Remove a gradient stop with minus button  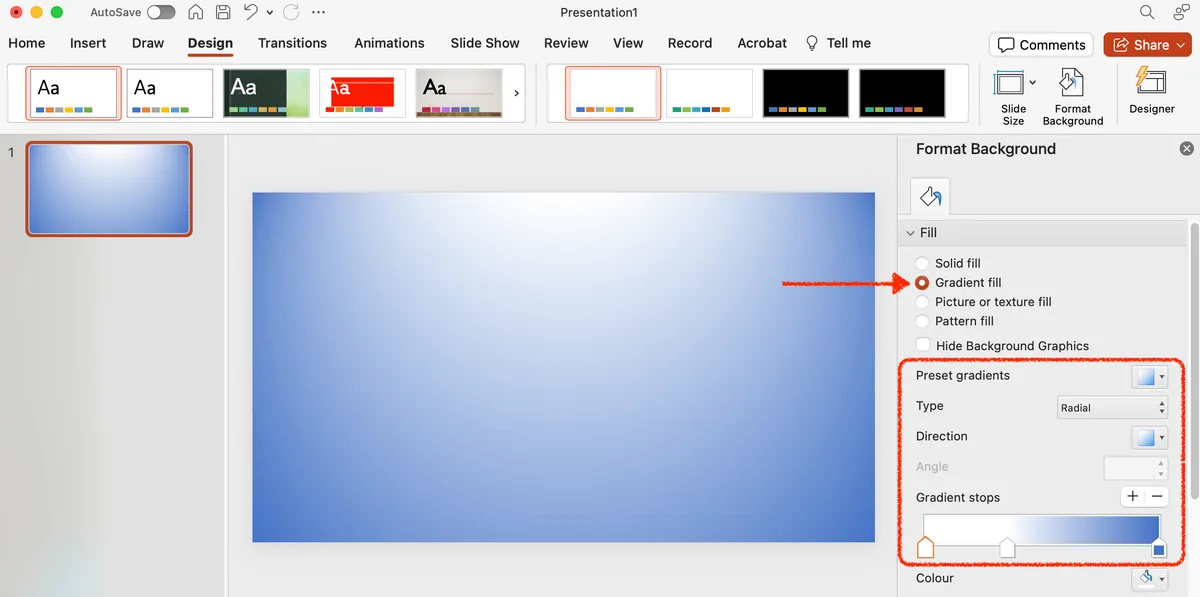pos(1157,496)
